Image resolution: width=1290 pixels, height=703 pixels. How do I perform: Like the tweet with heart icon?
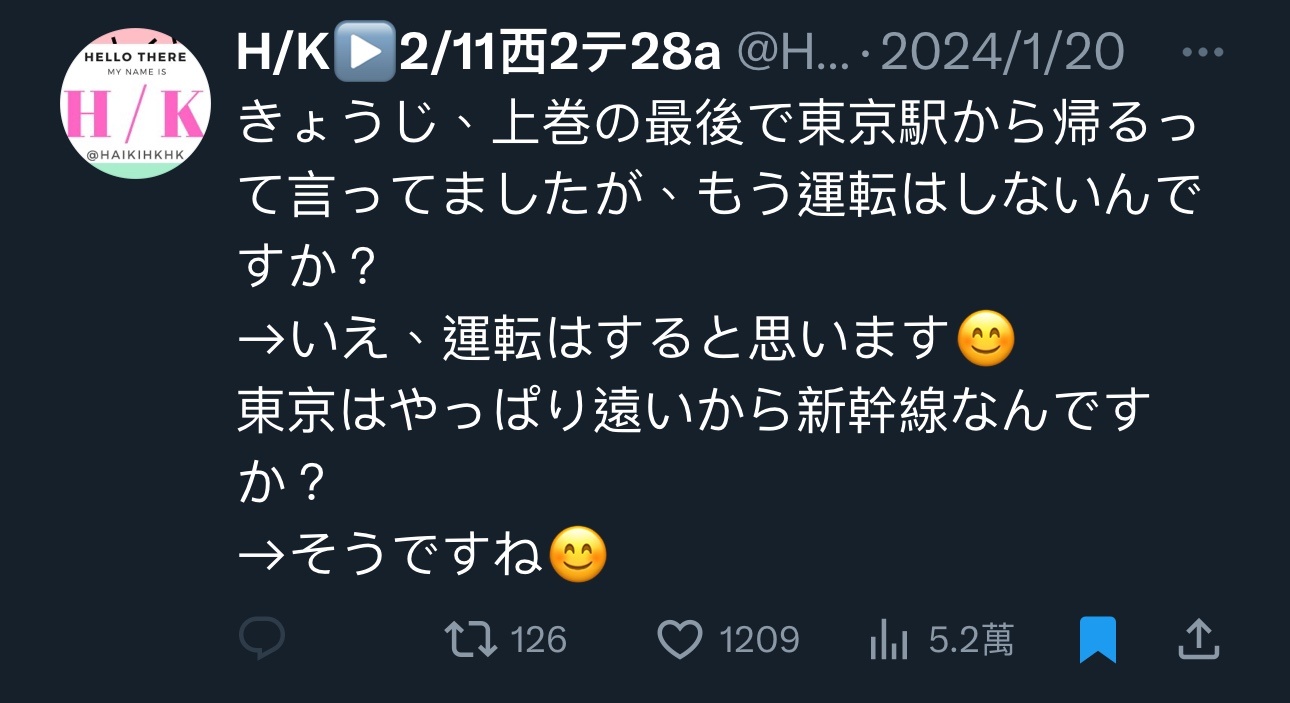click(x=680, y=640)
